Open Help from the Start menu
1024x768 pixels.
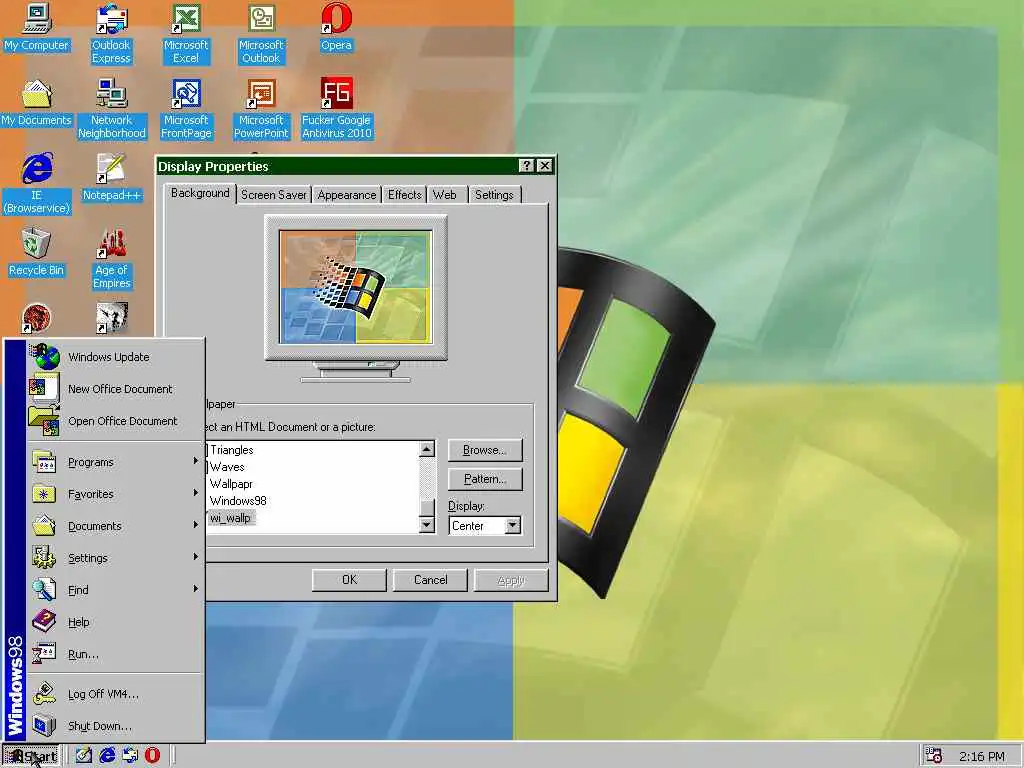coord(115,622)
